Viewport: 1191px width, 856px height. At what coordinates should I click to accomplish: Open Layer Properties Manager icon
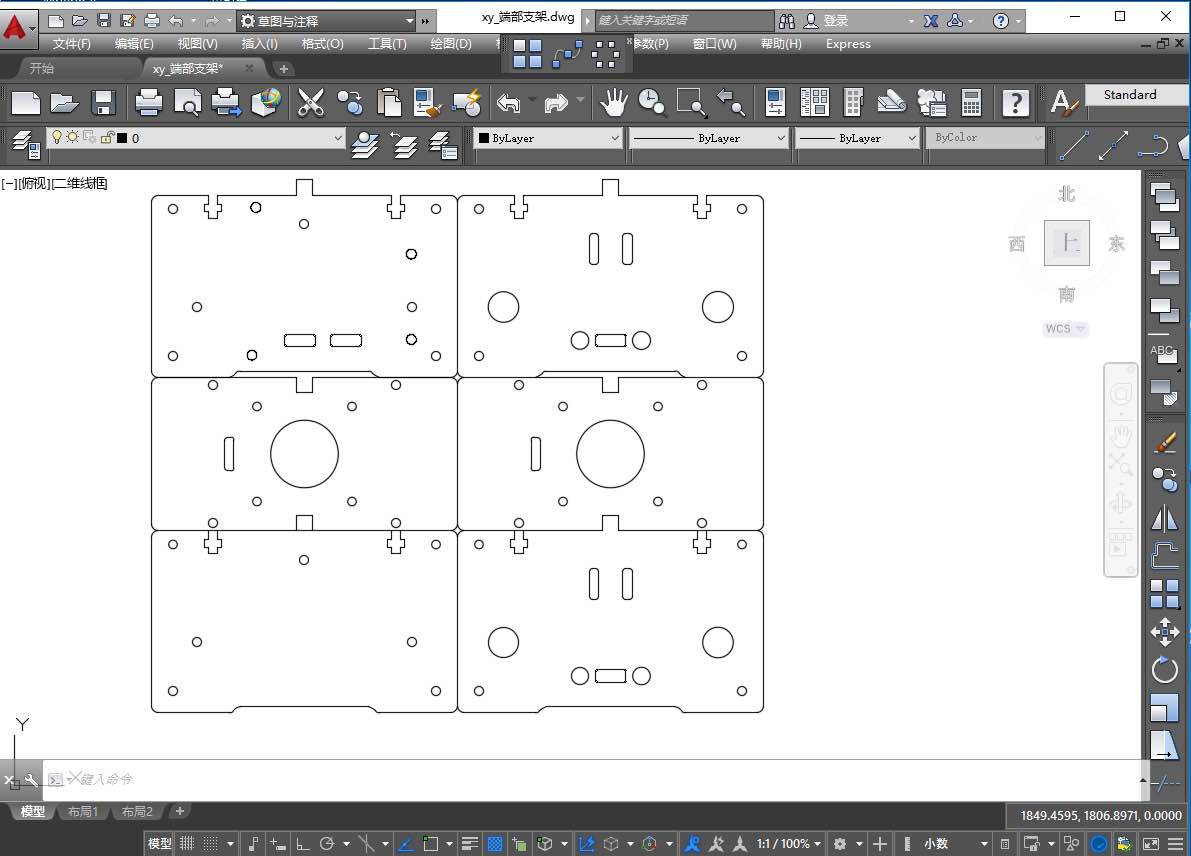[26, 143]
